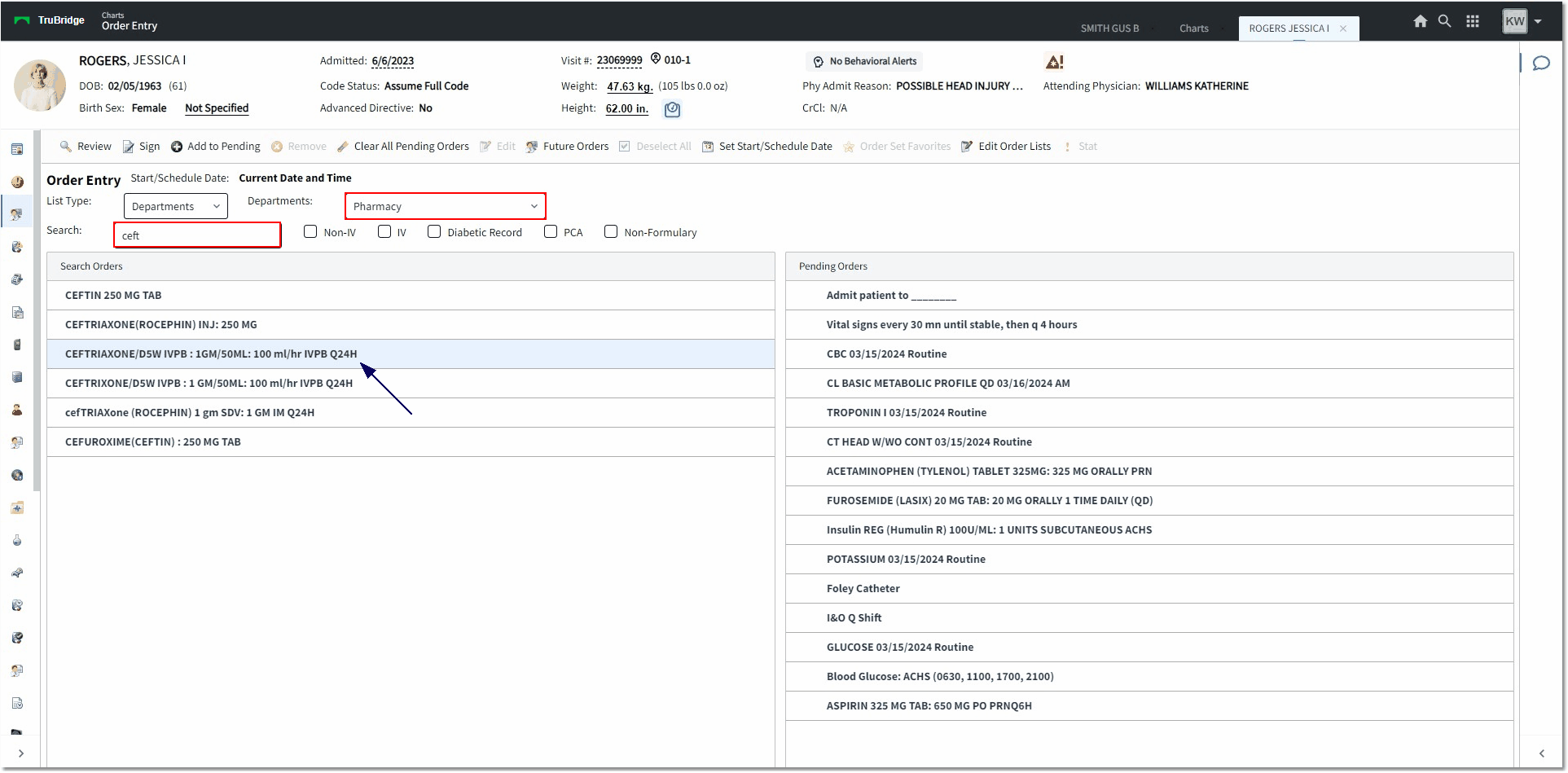Click the sidebar person icon
Image resolution: width=1568 pixels, height=773 pixels.
17,410
